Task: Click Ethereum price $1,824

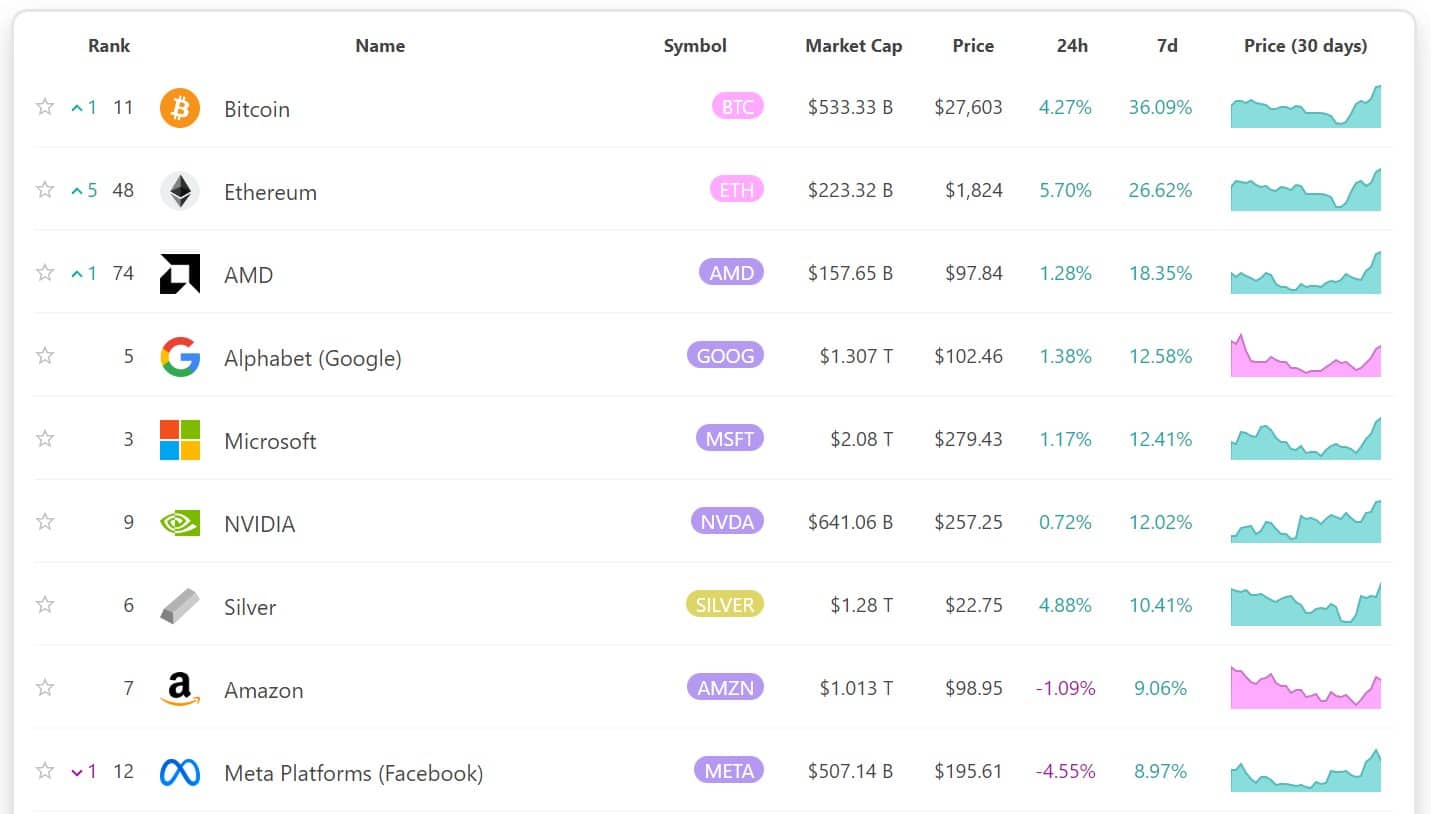Action: (974, 190)
